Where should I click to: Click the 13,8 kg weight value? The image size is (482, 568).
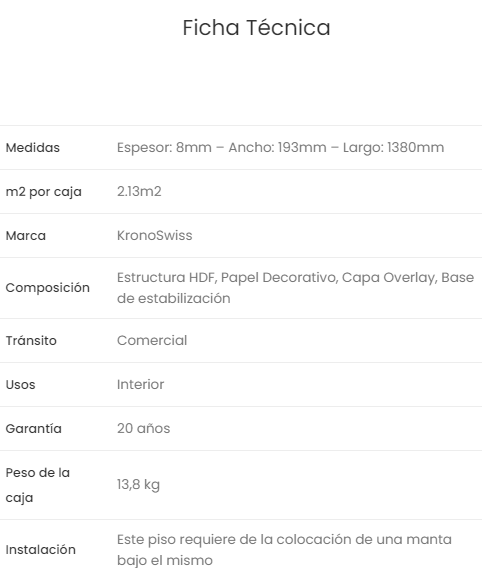pyautogui.click(x=138, y=485)
